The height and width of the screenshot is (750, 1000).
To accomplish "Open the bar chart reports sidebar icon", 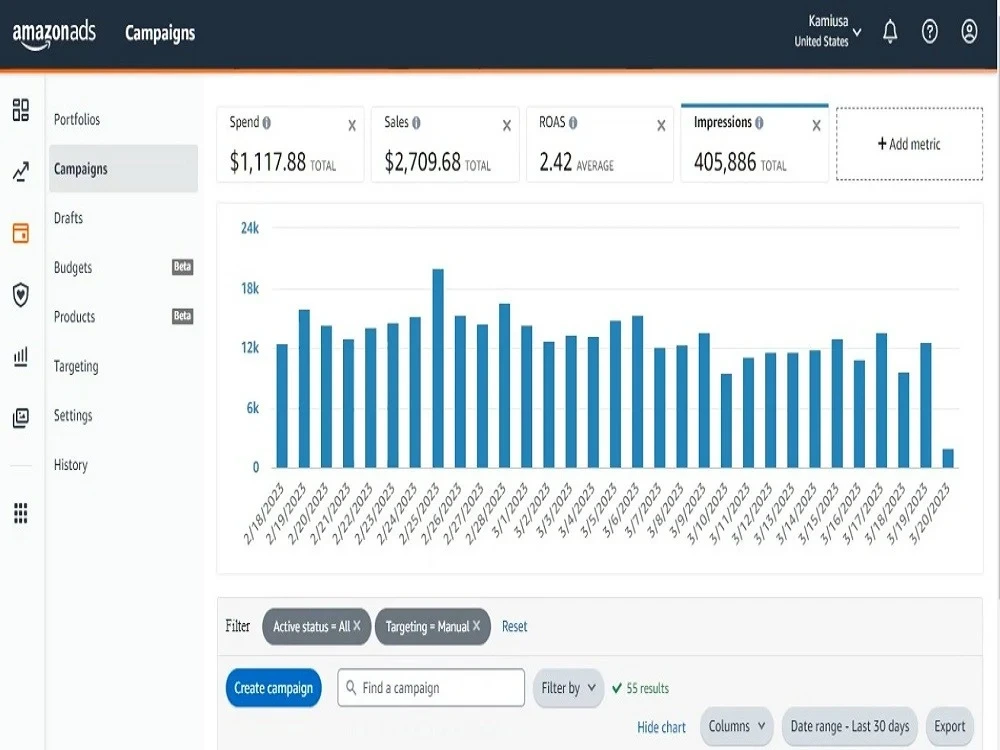I will [20, 357].
